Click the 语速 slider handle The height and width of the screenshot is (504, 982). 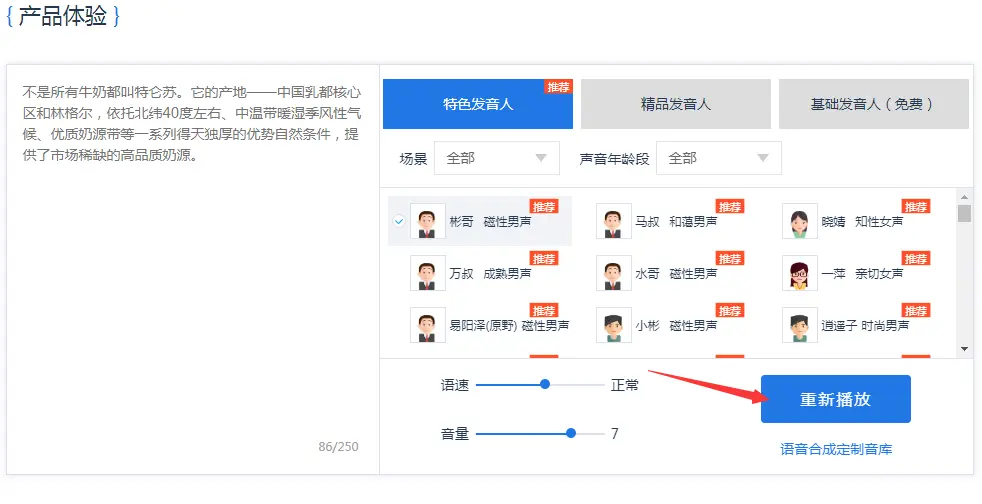(545, 384)
